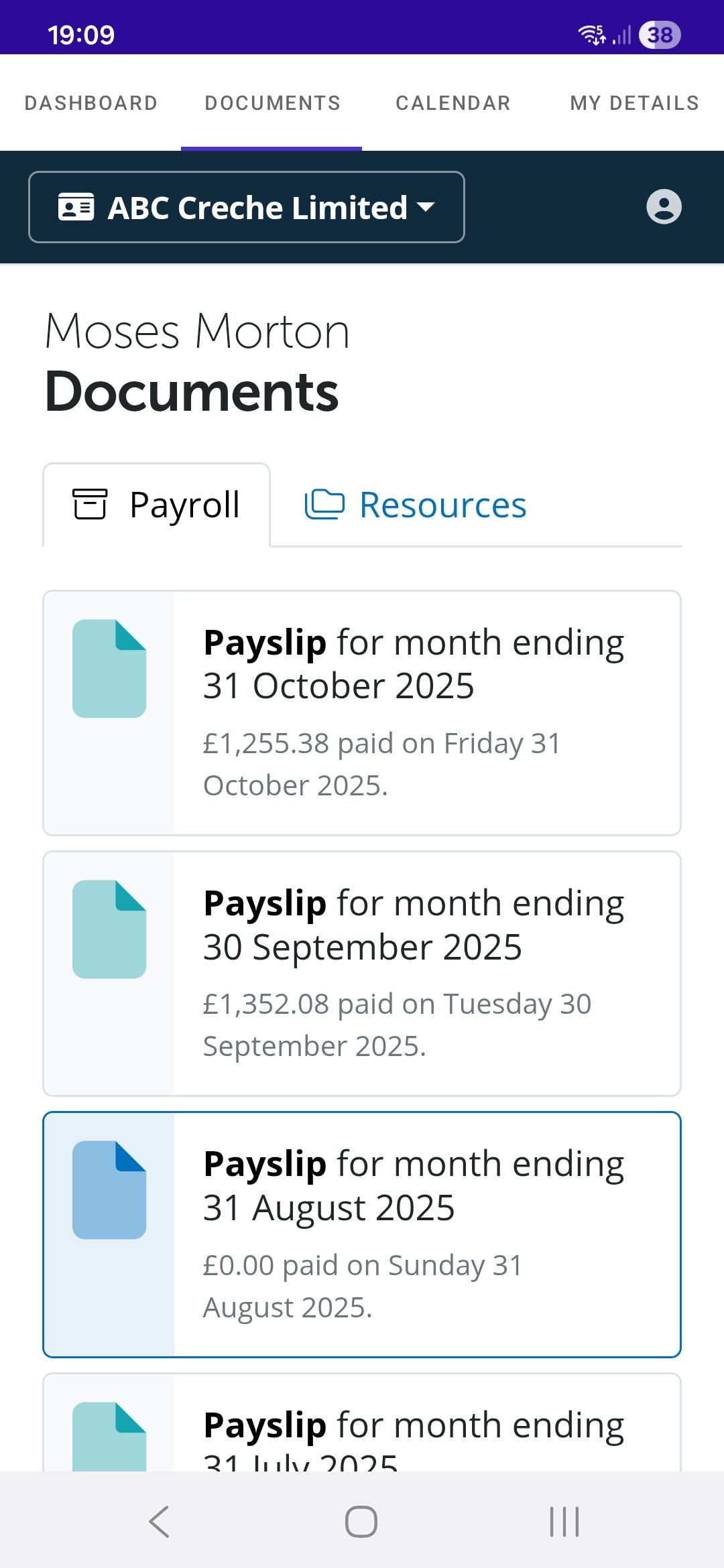The height and width of the screenshot is (1568, 724).
Task: Tap the battery level indicator in status bar
Action: (x=660, y=35)
